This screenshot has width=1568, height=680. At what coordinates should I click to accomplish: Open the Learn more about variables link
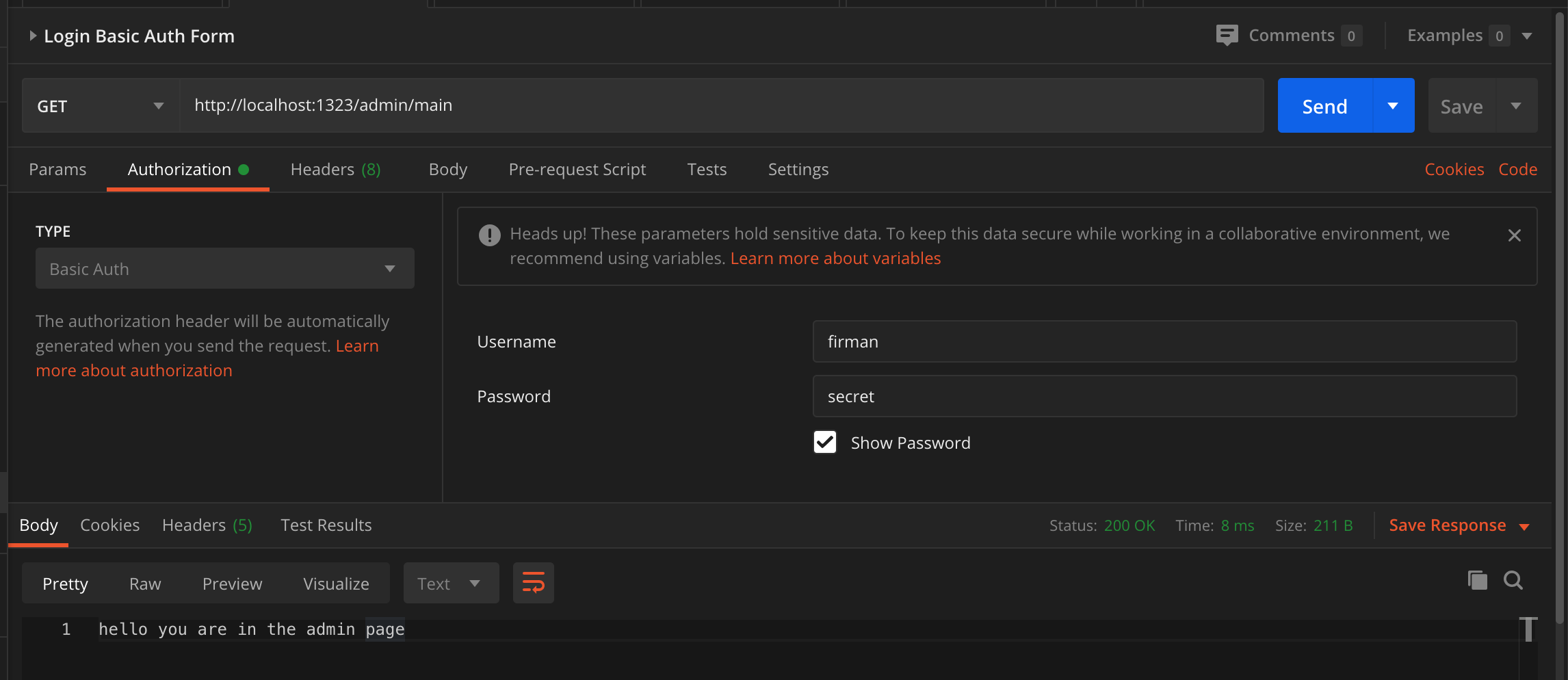(x=835, y=258)
